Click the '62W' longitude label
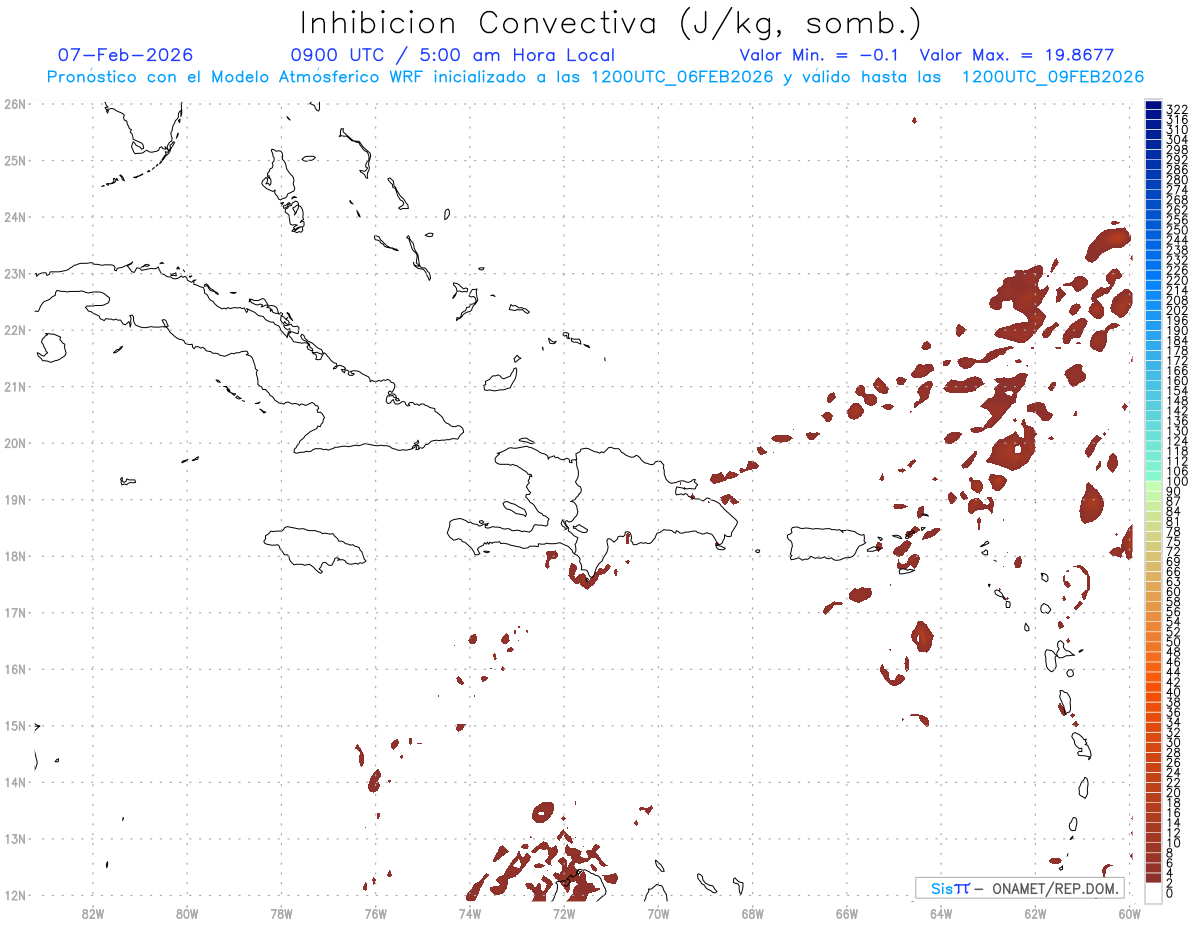Viewport: 1200px width, 927px height. point(1034,913)
